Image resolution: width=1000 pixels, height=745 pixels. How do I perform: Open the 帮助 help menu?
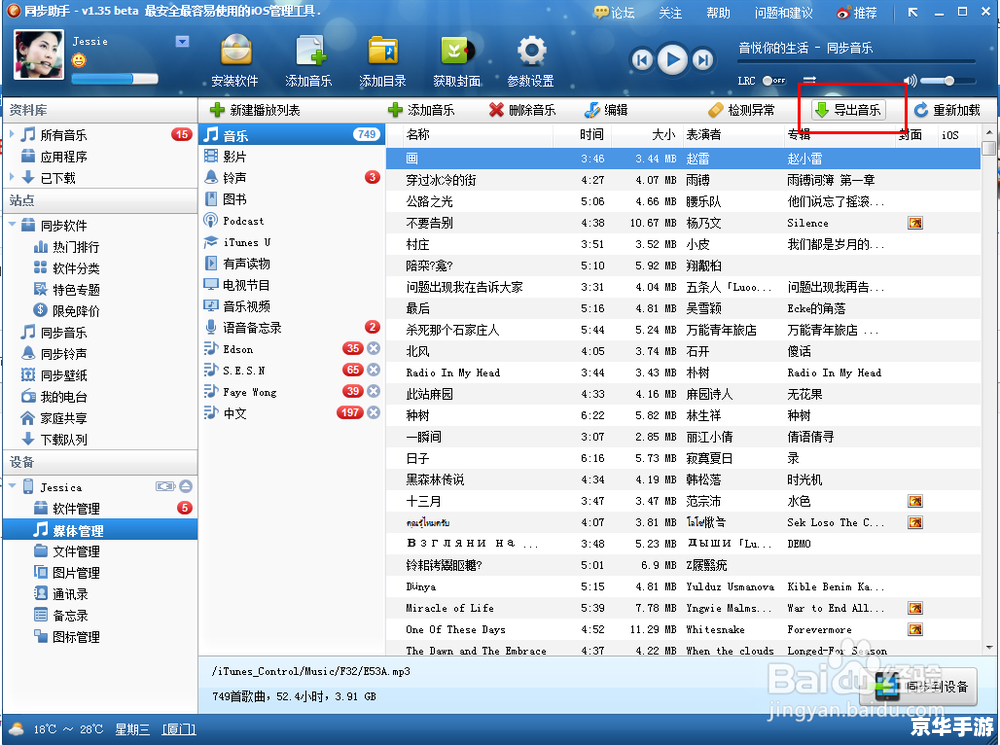click(718, 13)
